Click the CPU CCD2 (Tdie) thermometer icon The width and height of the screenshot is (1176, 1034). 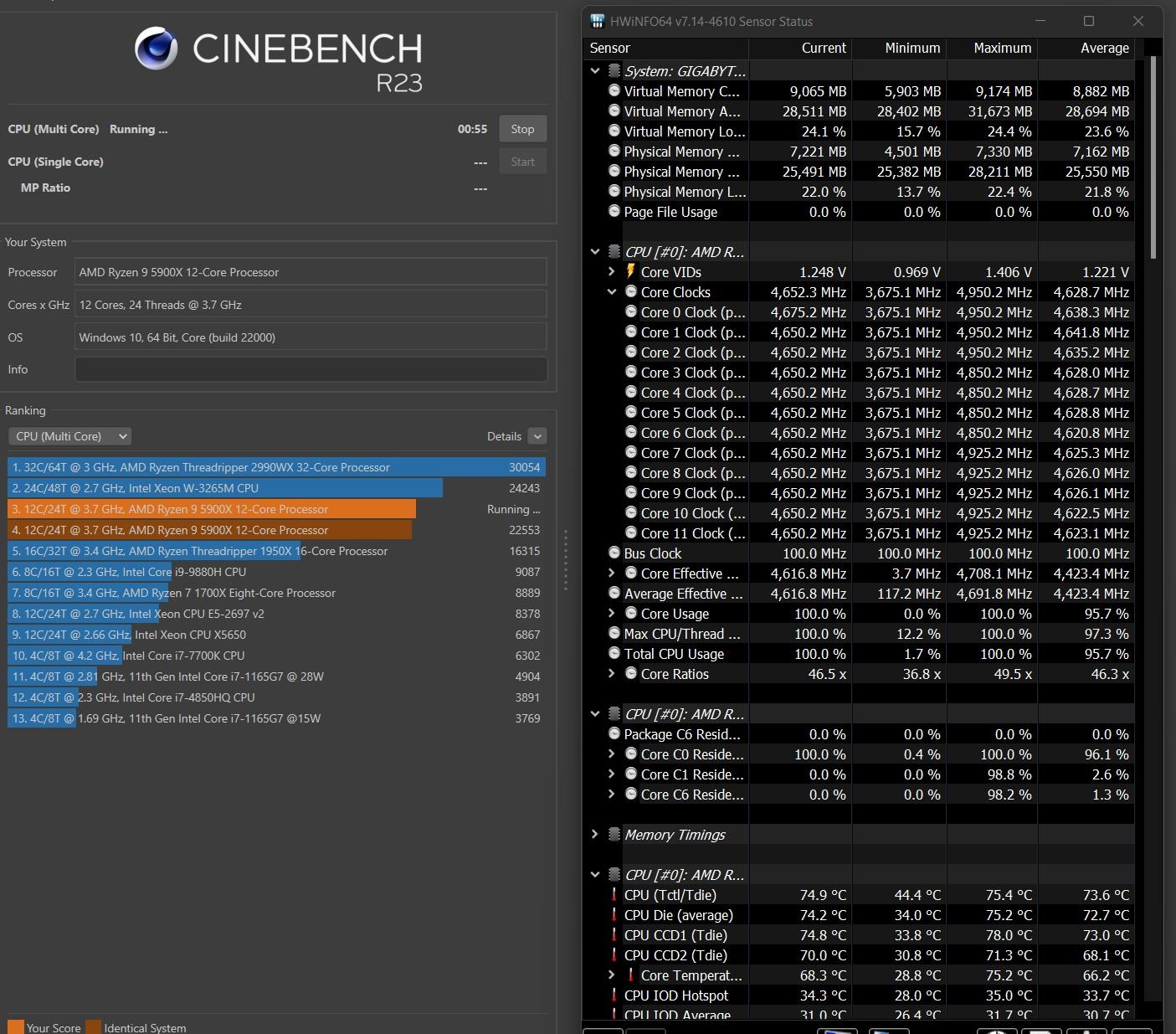click(614, 954)
